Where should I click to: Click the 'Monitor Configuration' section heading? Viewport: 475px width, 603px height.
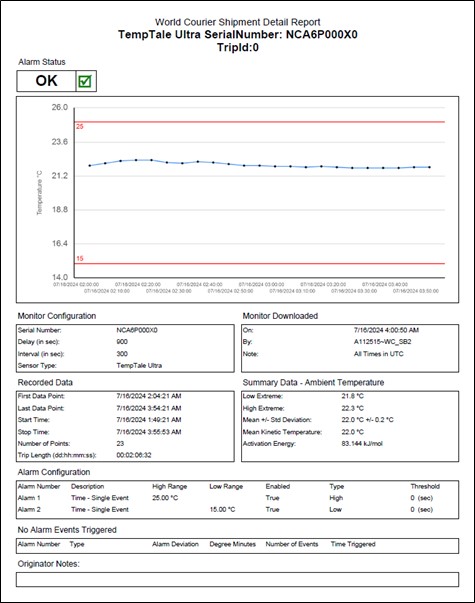[x=57, y=316]
